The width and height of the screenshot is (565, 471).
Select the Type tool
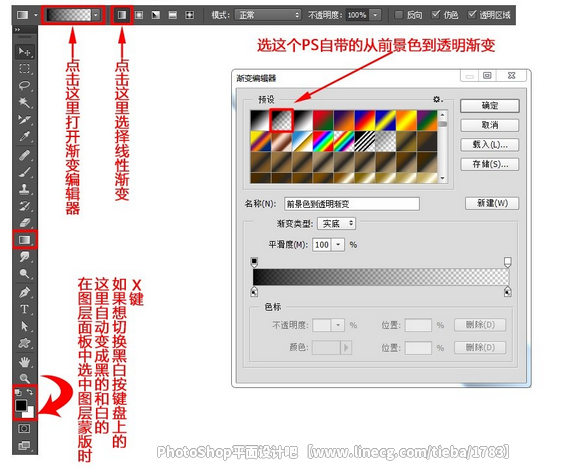click(25, 309)
